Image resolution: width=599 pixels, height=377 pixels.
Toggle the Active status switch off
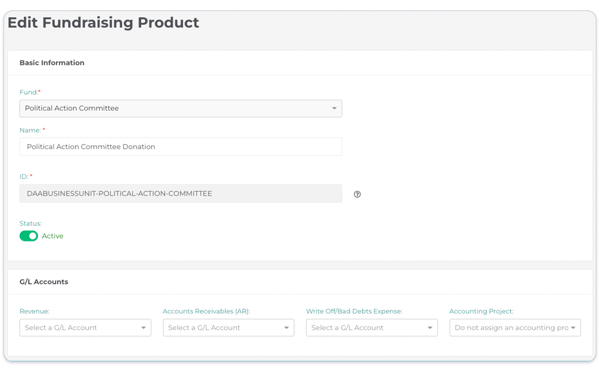click(x=29, y=236)
